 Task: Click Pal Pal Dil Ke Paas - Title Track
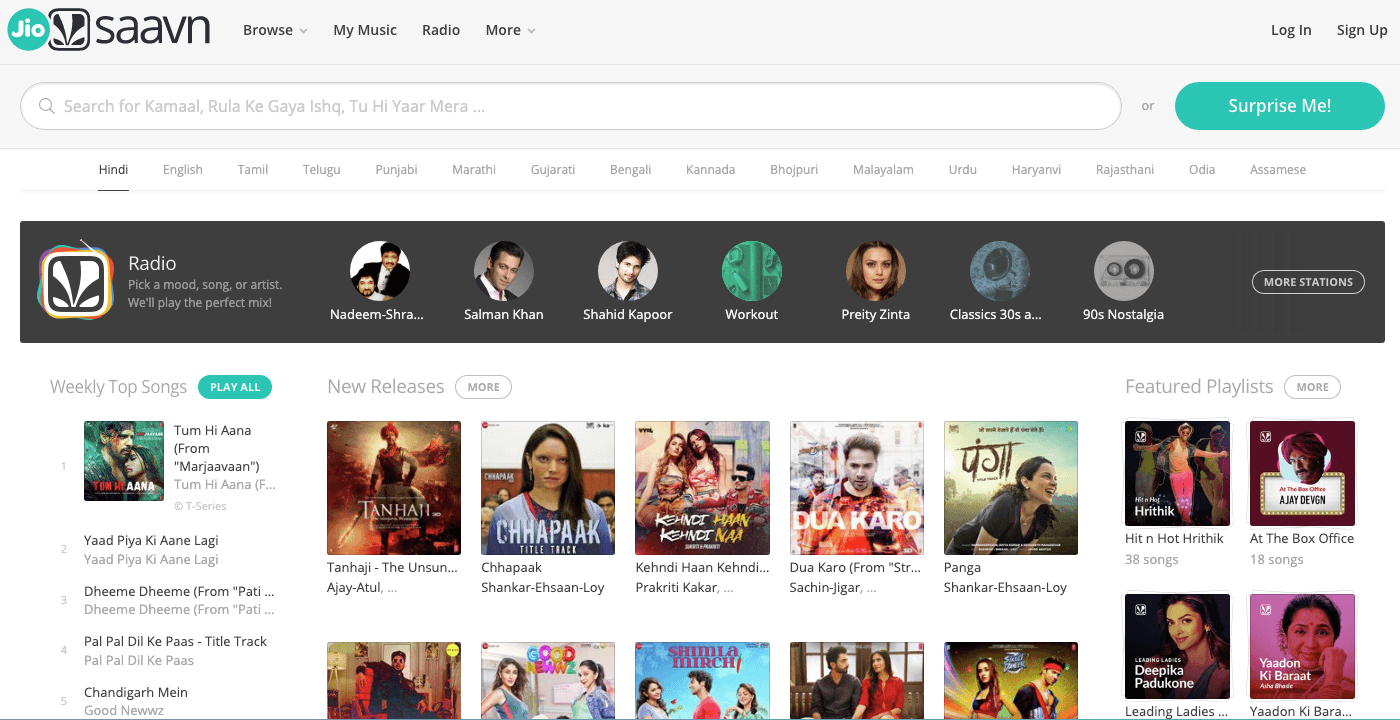[x=176, y=641]
